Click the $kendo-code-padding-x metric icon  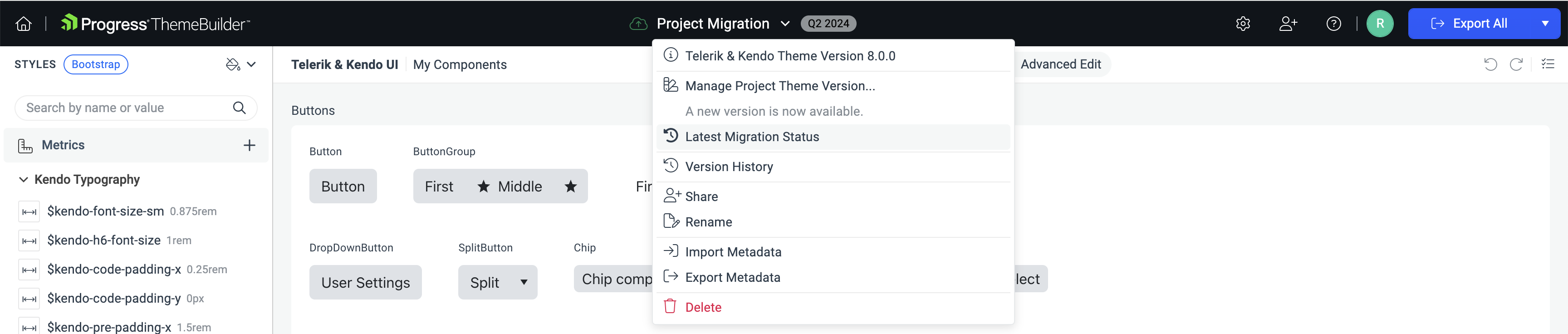tap(29, 270)
